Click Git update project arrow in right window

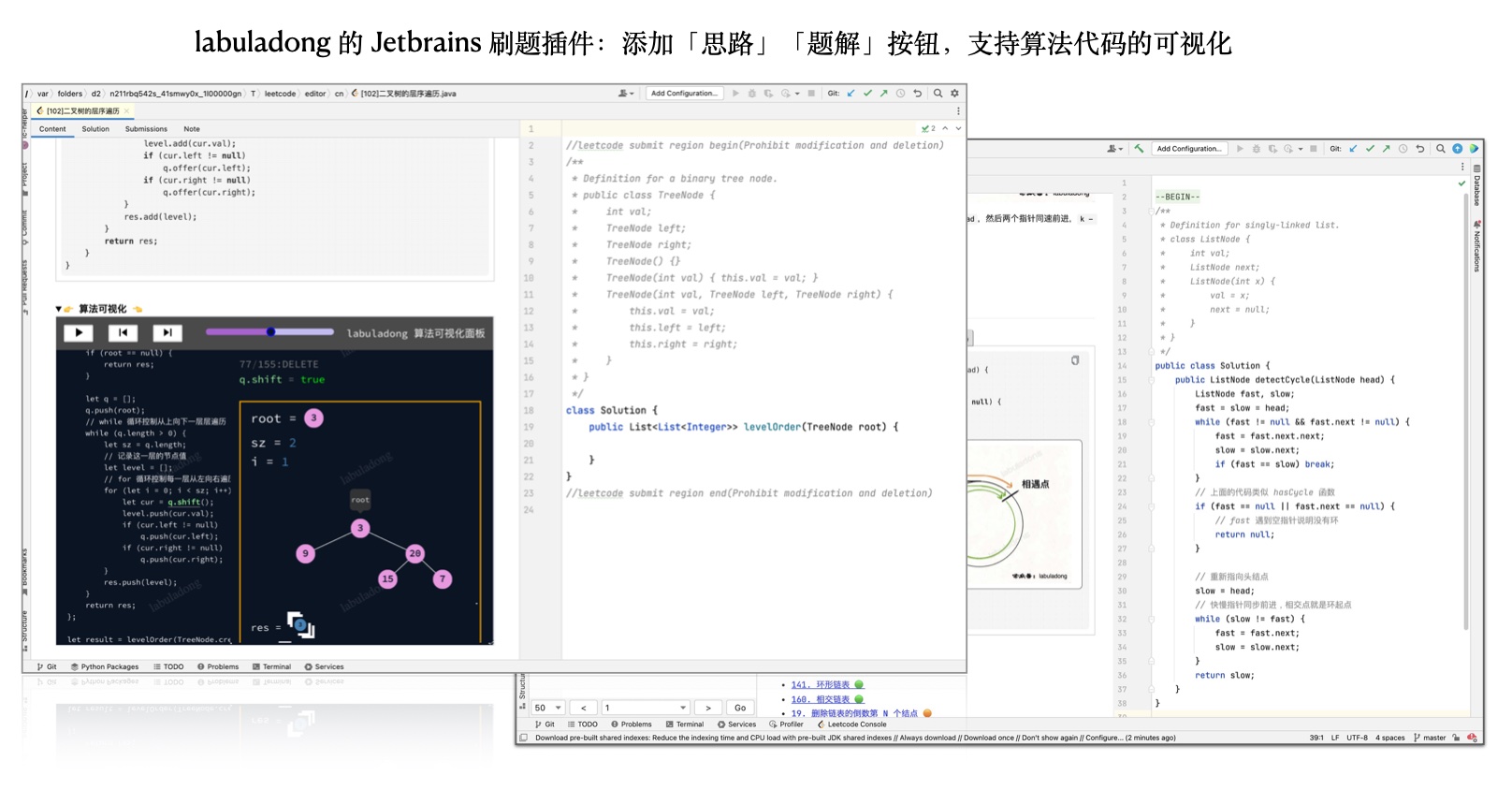(1353, 149)
